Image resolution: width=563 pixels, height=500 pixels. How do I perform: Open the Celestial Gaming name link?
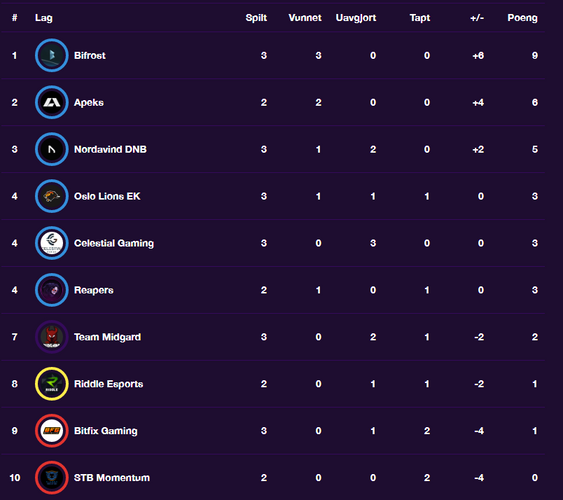tap(114, 243)
